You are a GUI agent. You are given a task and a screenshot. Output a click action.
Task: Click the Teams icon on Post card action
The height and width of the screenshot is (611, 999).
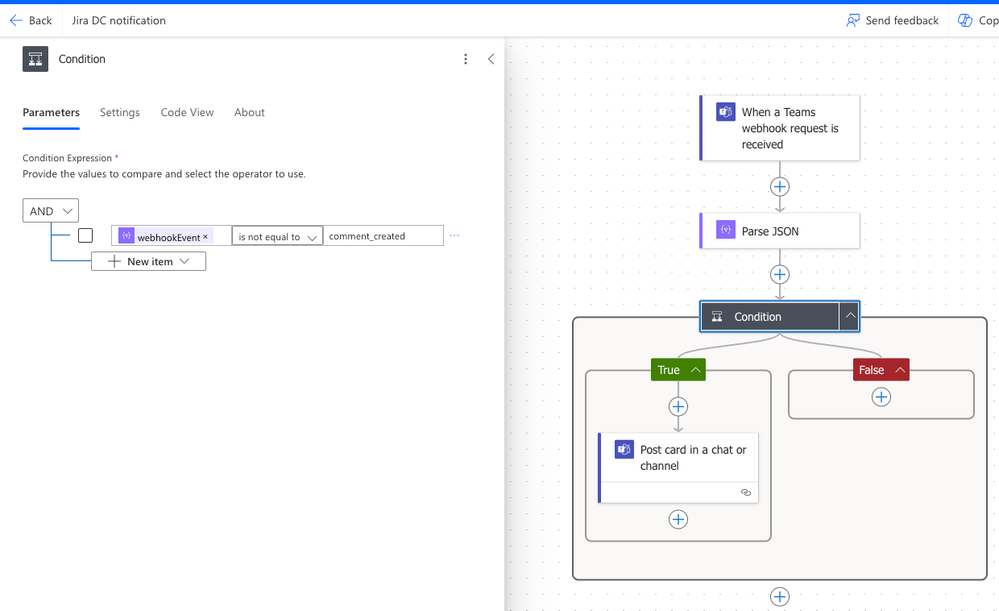coord(624,449)
